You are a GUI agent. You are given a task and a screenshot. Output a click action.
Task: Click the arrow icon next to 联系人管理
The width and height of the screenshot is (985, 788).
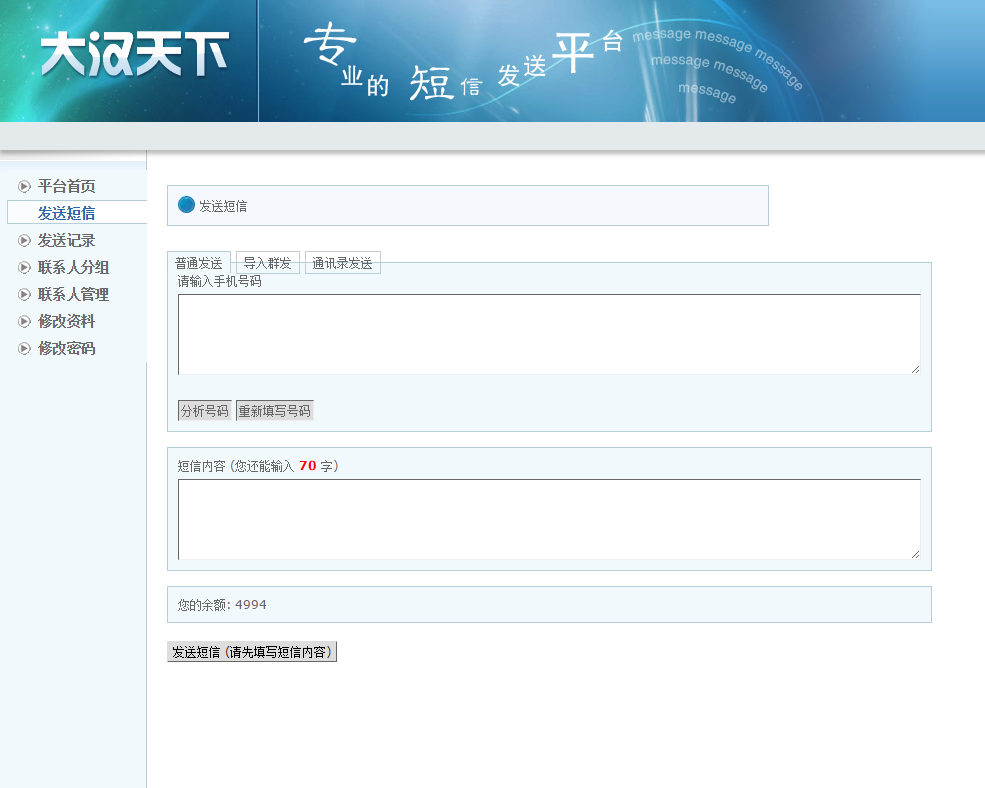(25, 294)
